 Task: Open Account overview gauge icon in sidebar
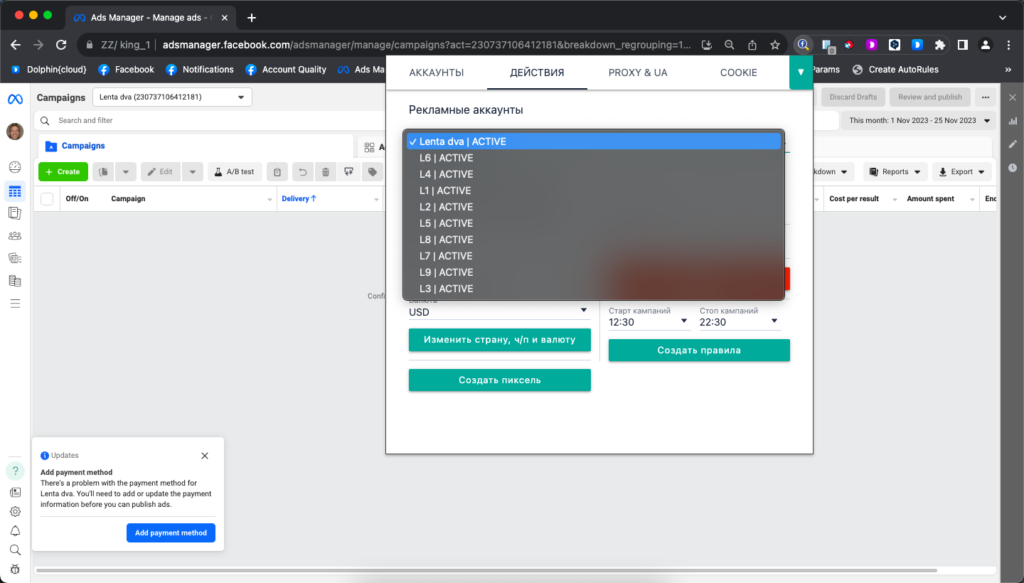coord(15,167)
